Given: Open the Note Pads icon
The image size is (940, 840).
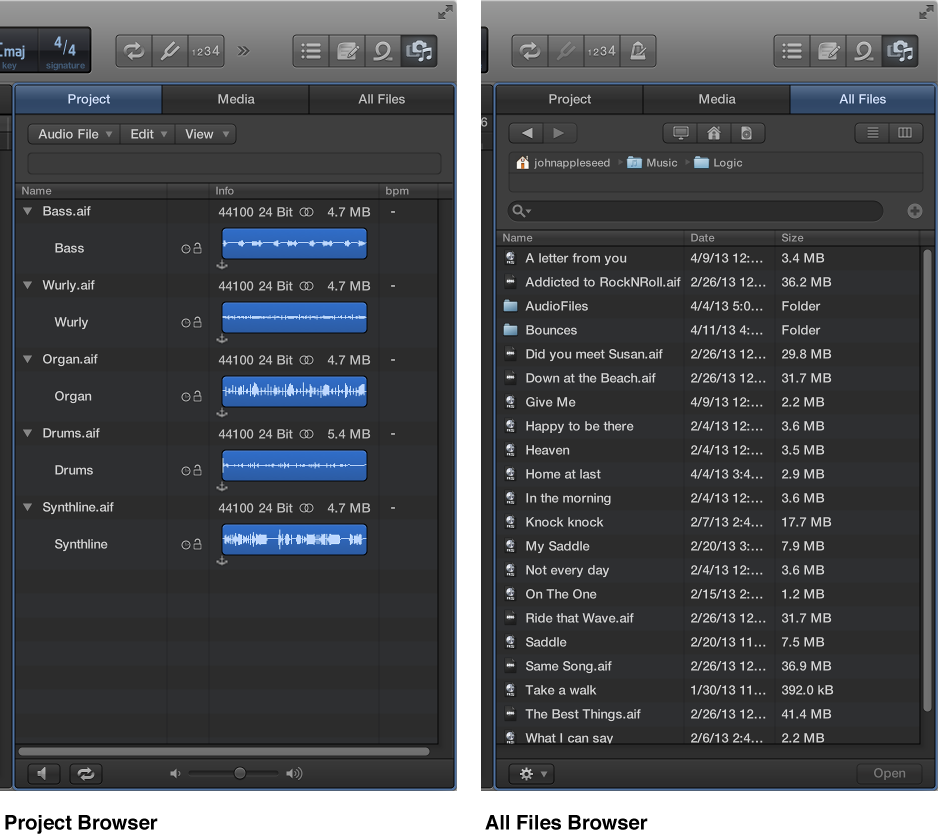Looking at the screenshot, I should (346, 50).
